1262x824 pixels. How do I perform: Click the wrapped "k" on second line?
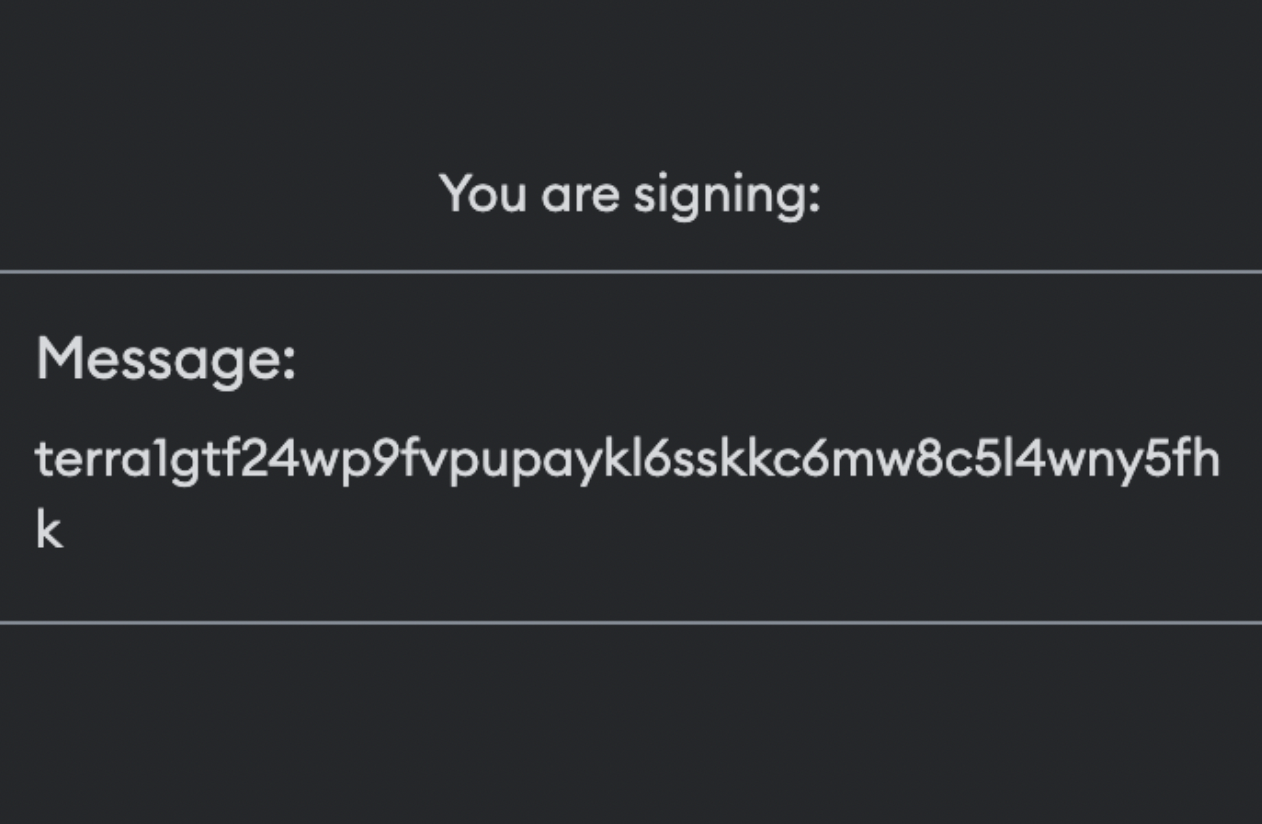tap(49, 531)
